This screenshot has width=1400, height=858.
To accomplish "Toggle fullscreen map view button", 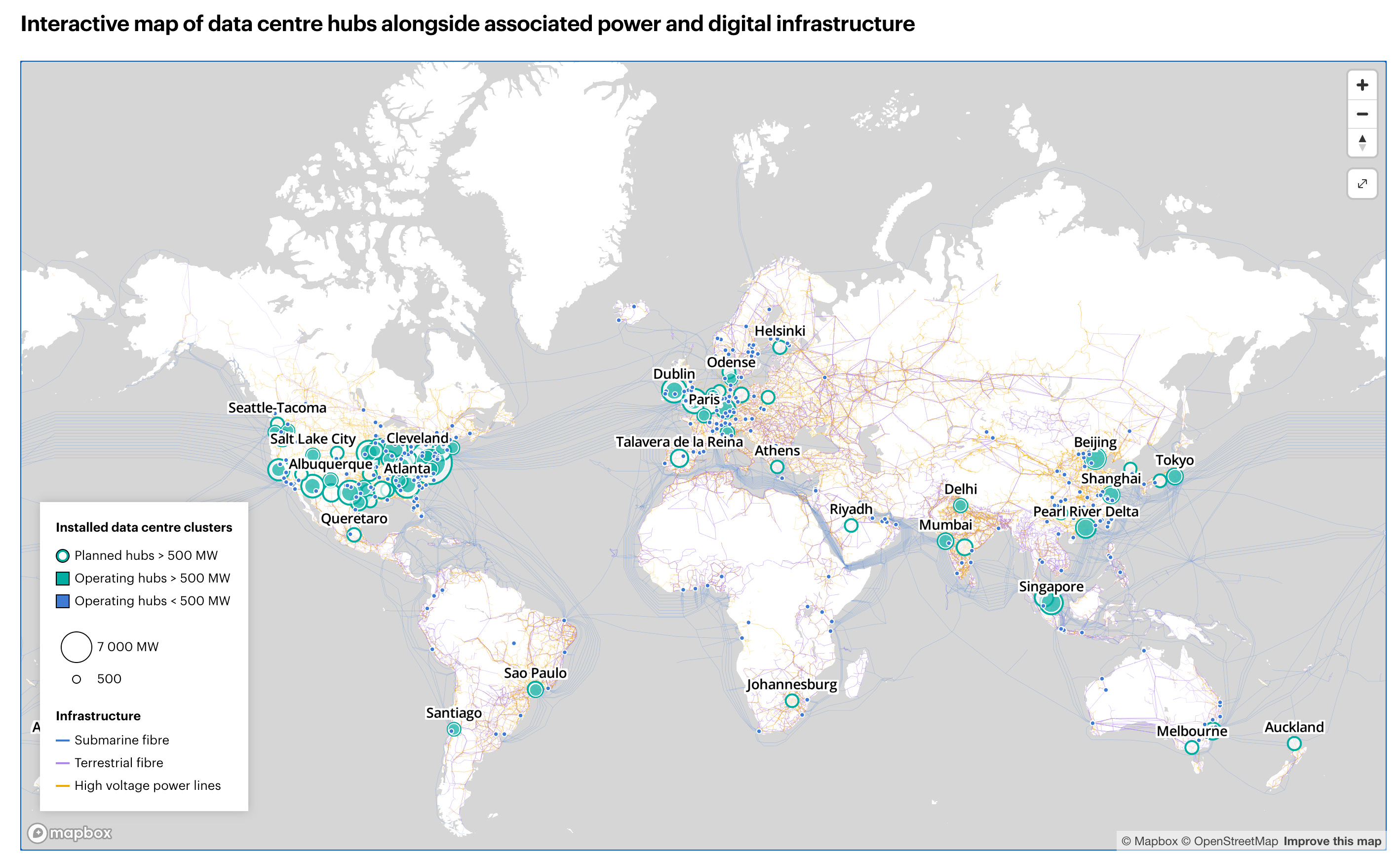I will click(x=1362, y=184).
